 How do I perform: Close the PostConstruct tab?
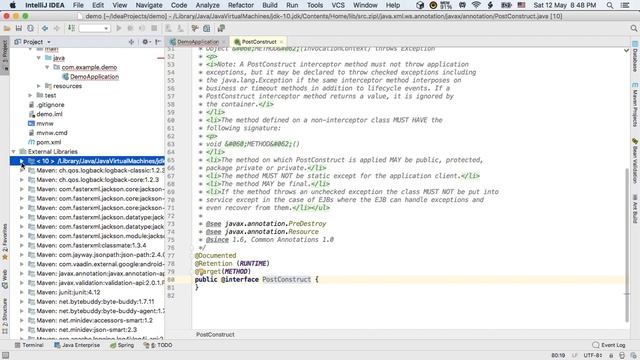coord(281,42)
